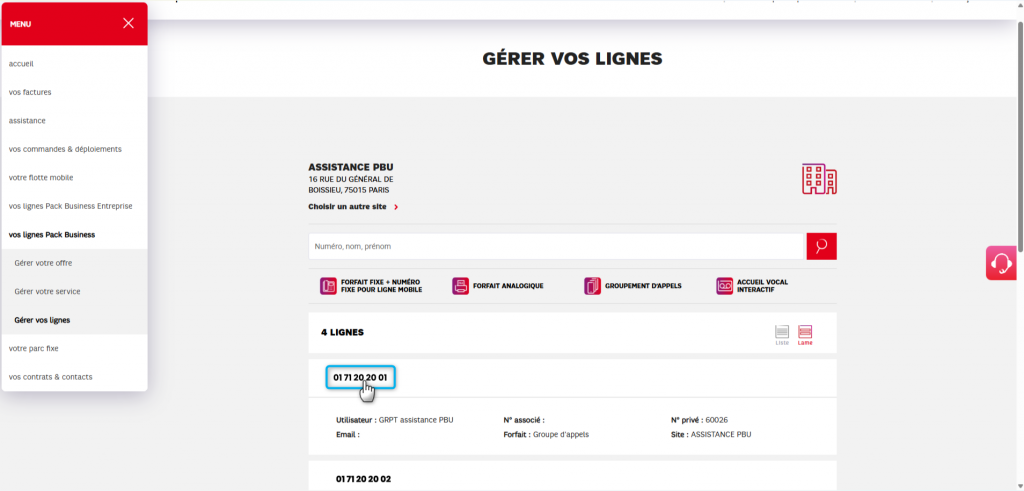Go to accueil in menu
The image size is (1024, 491).
click(x=21, y=64)
